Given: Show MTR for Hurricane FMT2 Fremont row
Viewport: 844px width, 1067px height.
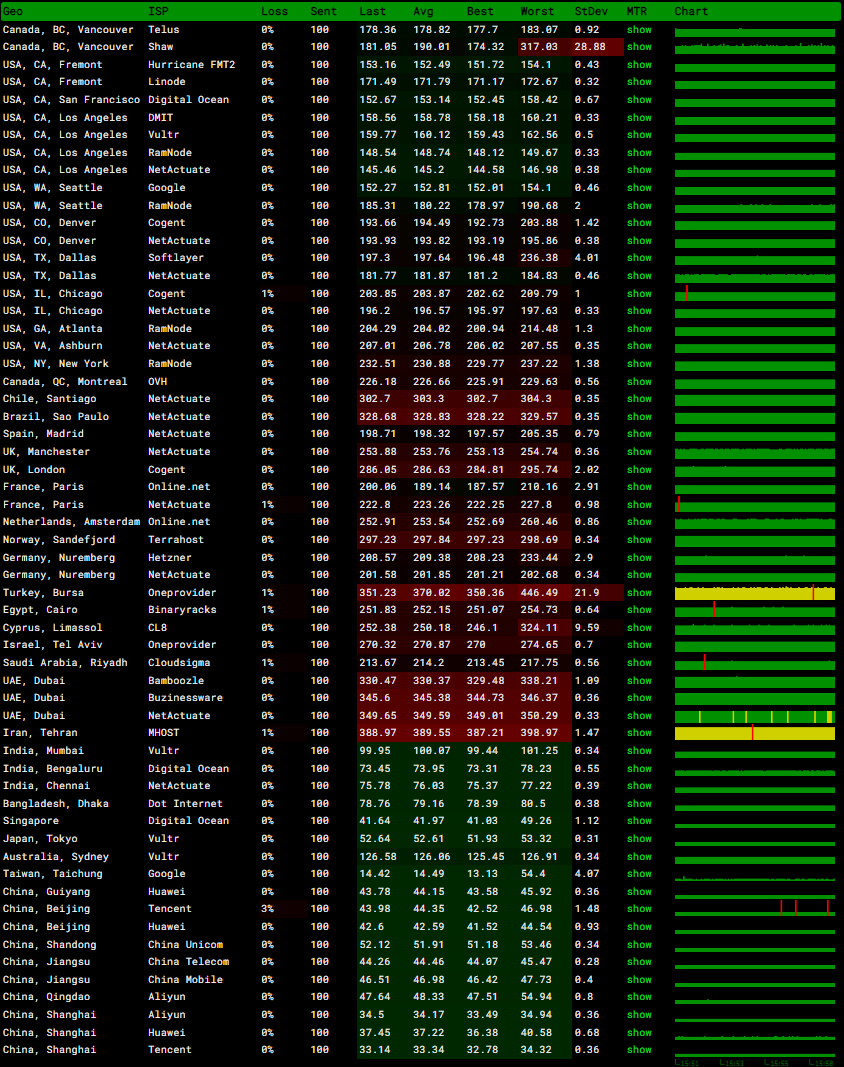Looking at the screenshot, I should tap(639, 65).
